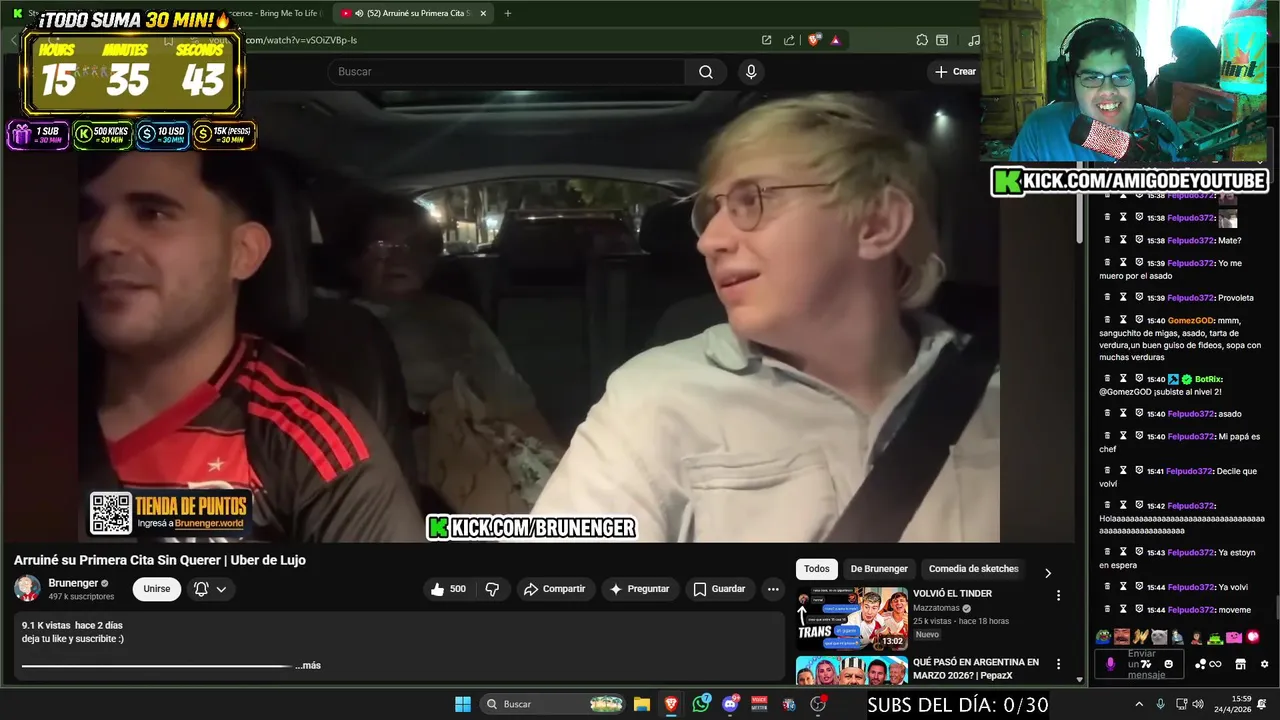Open options menu for QUÉ PASÓ EN ARGENTINA video

[x=1058, y=664]
